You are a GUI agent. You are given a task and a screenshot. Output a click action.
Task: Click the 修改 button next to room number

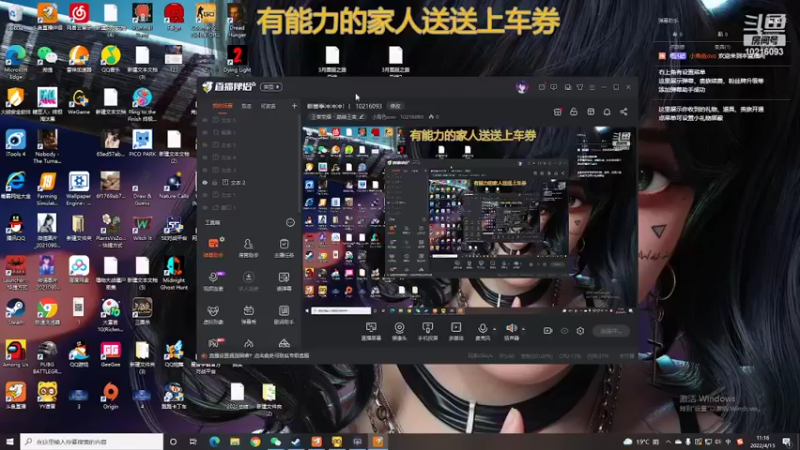[395, 106]
